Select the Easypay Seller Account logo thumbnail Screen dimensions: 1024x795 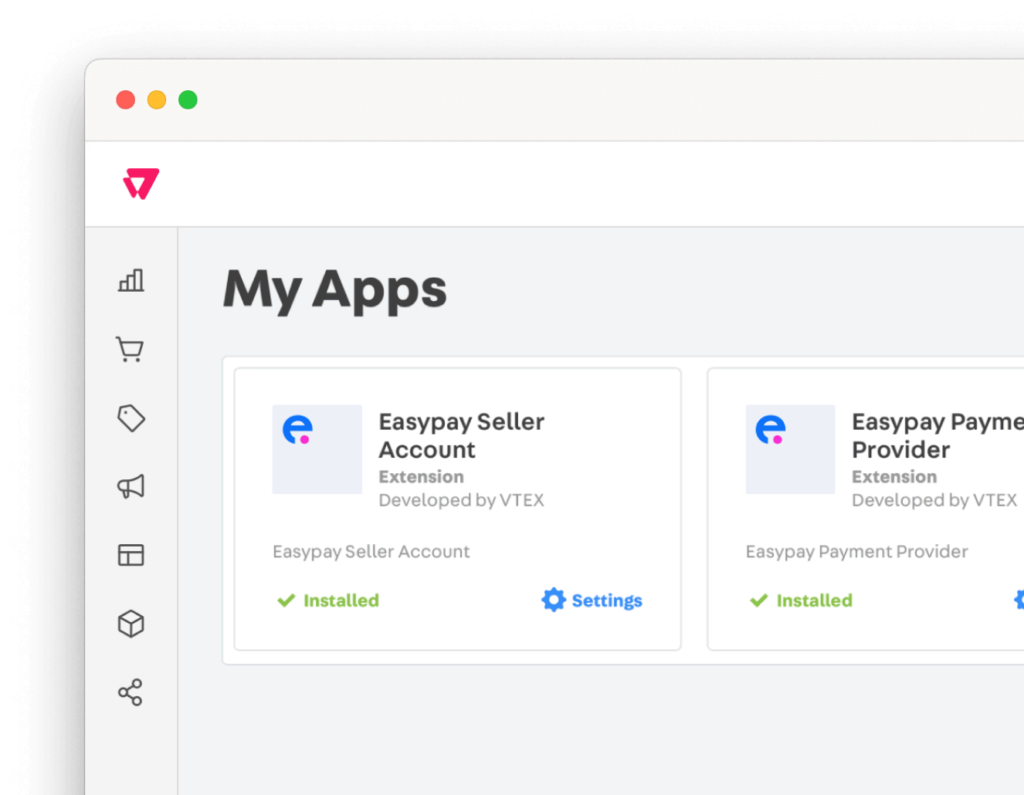click(317, 449)
